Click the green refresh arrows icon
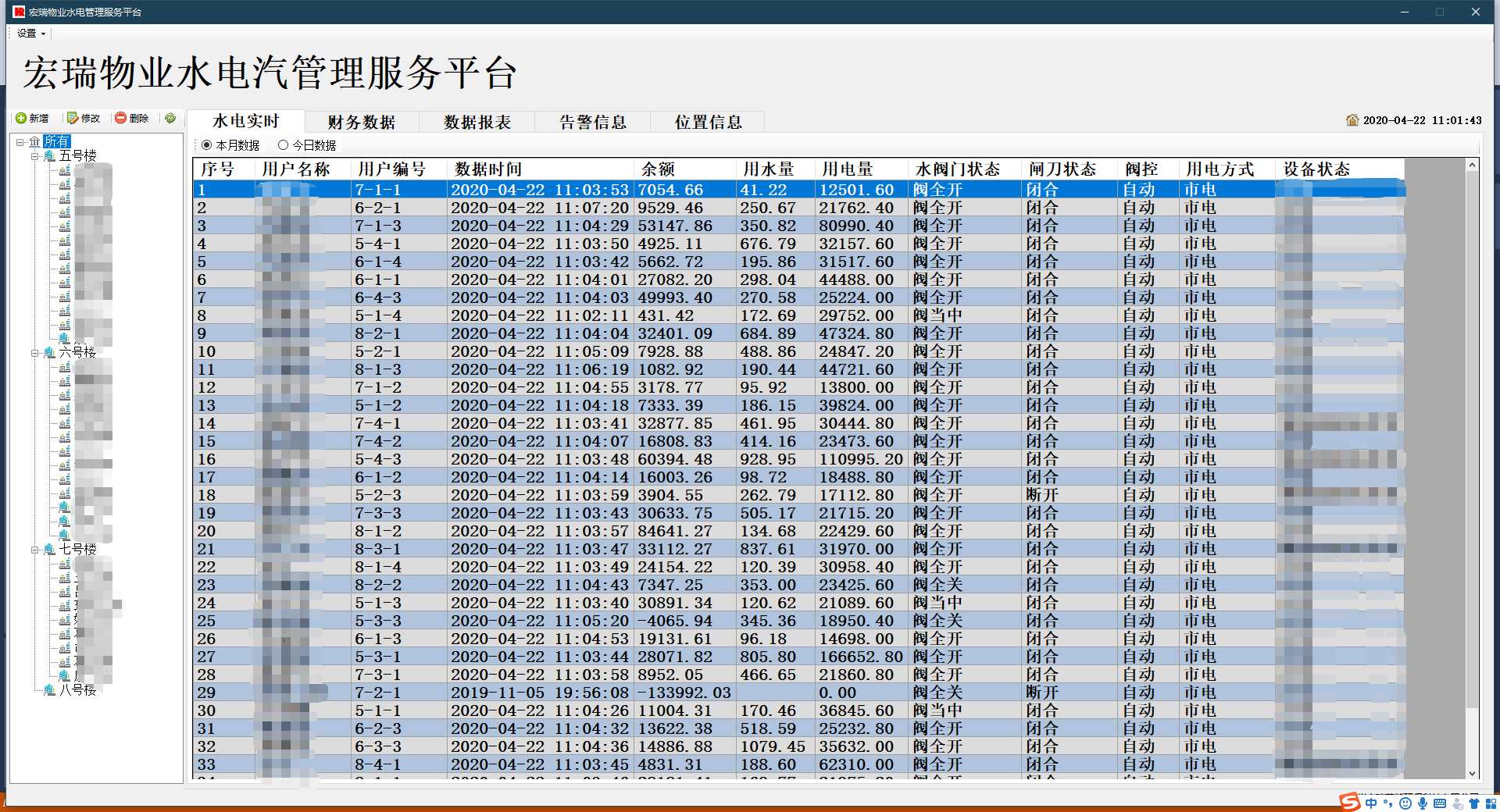 coord(170,119)
